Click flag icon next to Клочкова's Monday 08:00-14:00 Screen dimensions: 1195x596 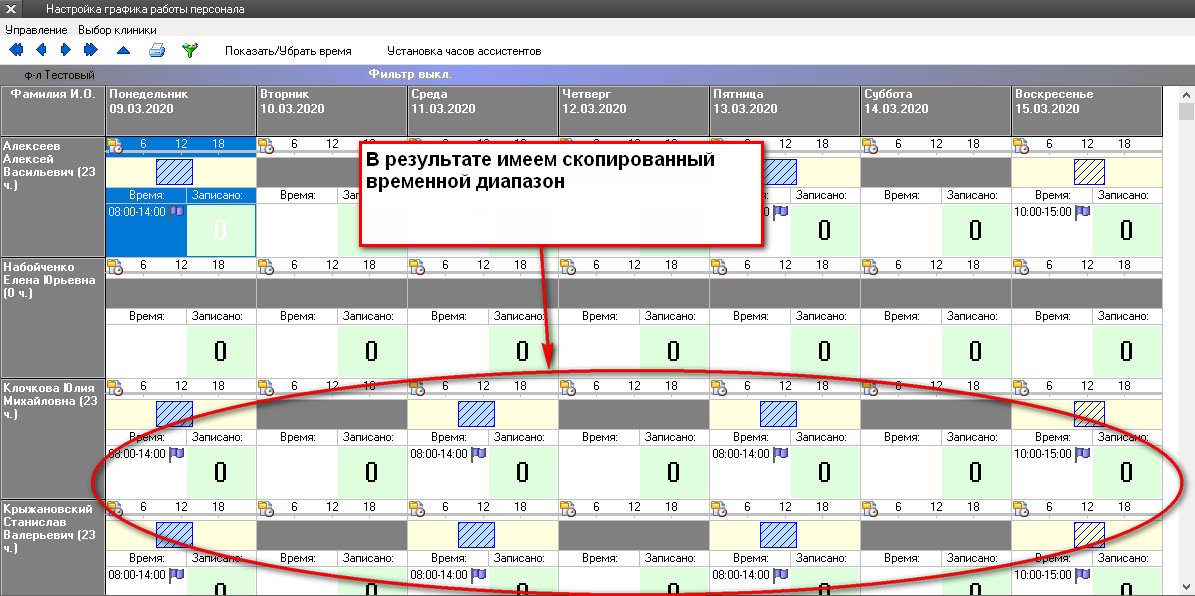(177, 454)
